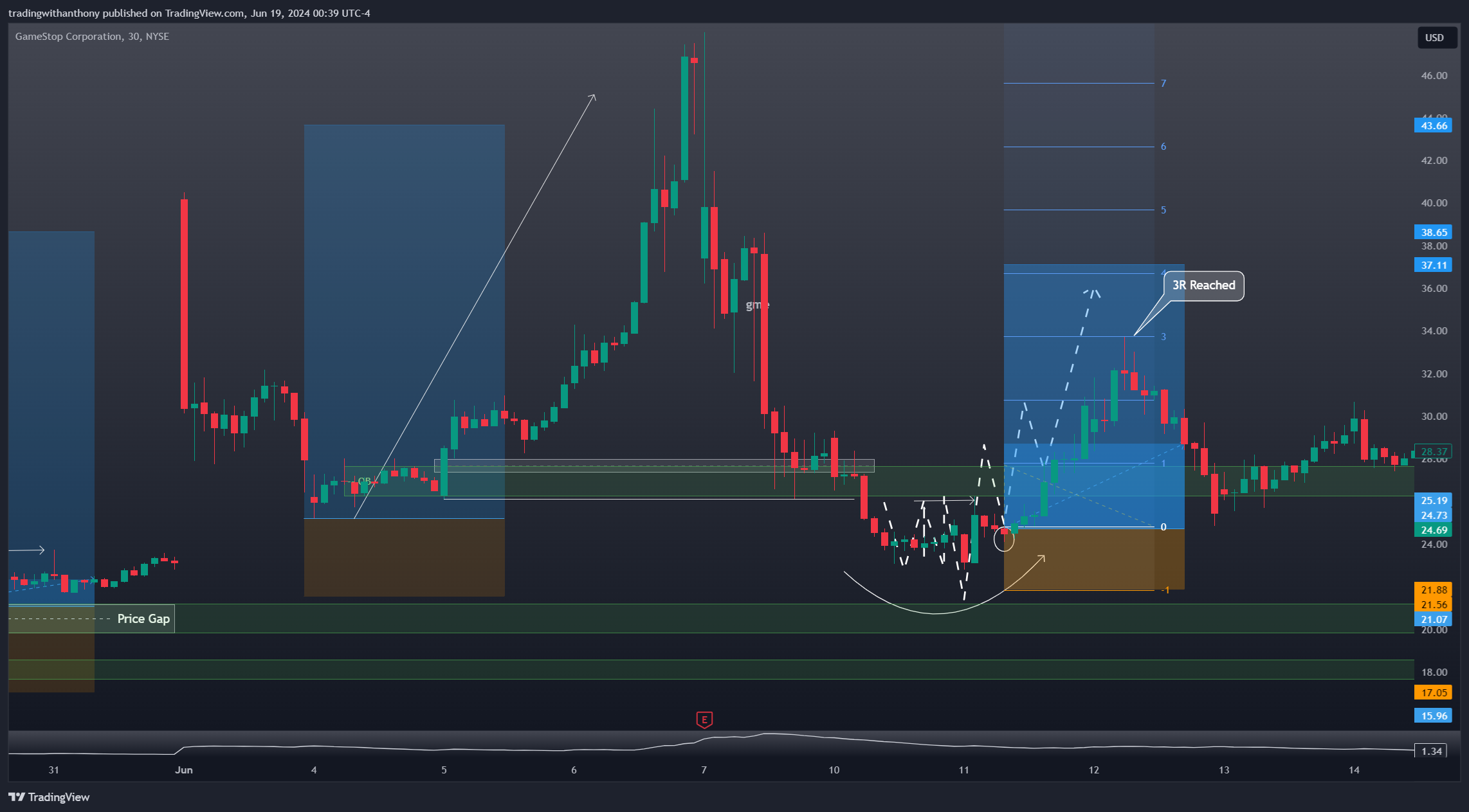This screenshot has width=1469, height=812.
Task: Click the 36.00 price axis value
Action: (x=1434, y=288)
